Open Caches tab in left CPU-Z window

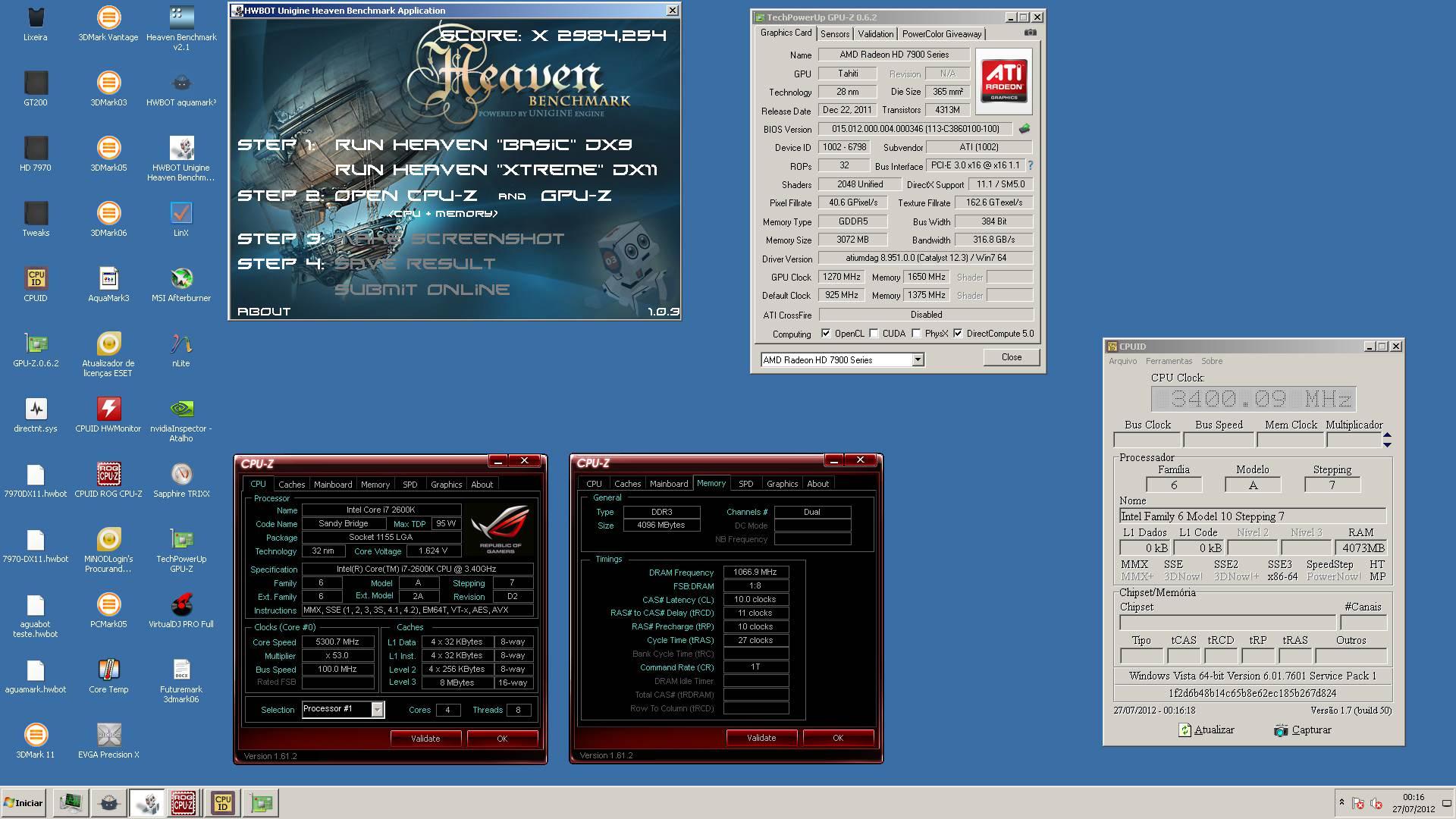(291, 485)
